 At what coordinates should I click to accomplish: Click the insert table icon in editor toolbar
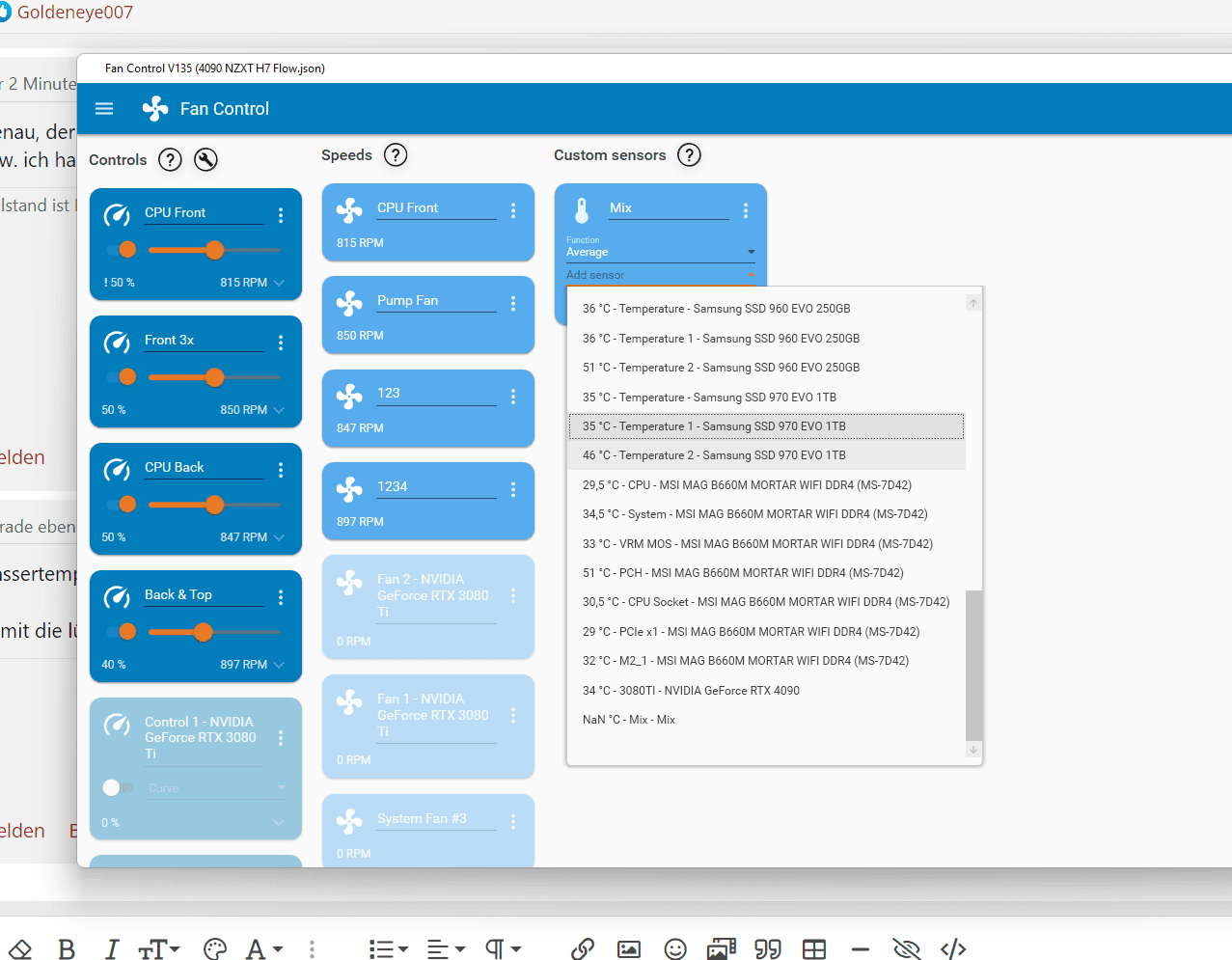pos(814,949)
